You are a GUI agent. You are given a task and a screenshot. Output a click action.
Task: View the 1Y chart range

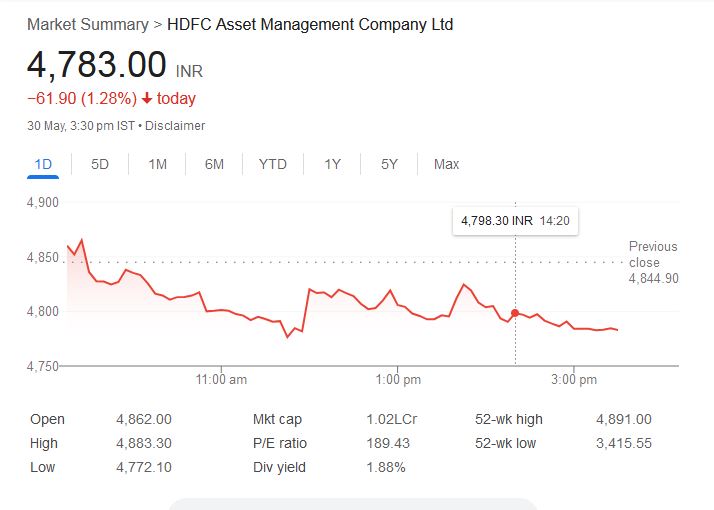(332, 164)
